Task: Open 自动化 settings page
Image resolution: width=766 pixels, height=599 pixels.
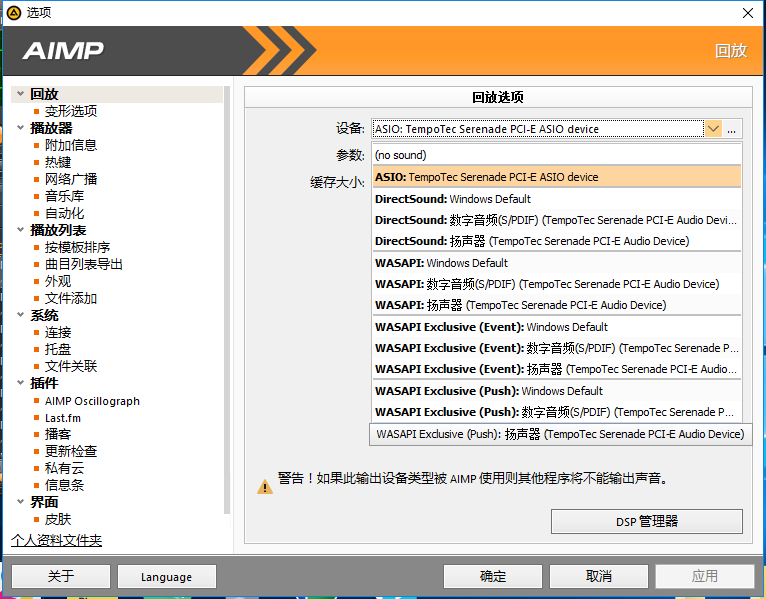Action: 64,213
